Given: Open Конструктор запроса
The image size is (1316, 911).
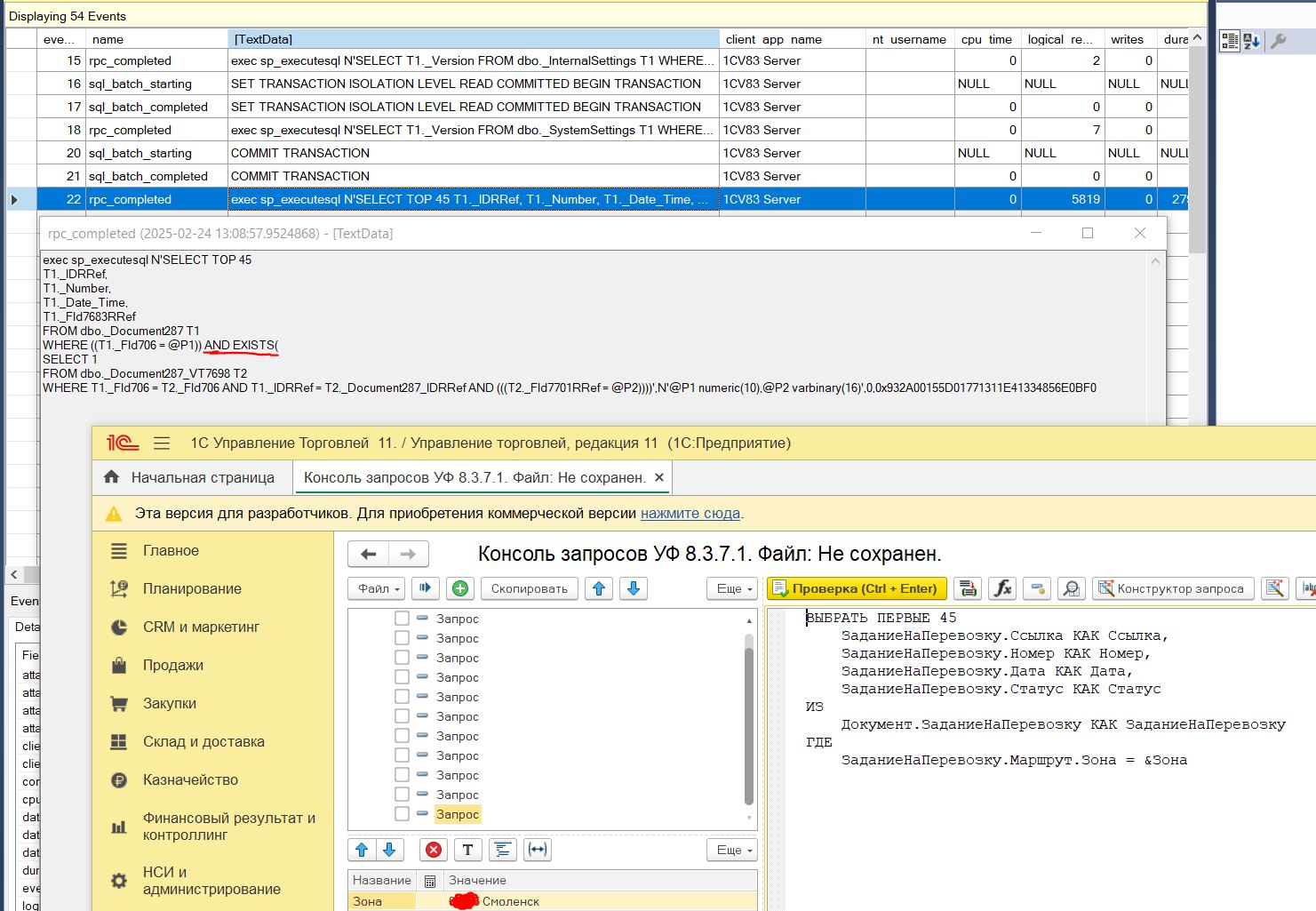Looking at the screenshot, I should tap(1173, 588).
